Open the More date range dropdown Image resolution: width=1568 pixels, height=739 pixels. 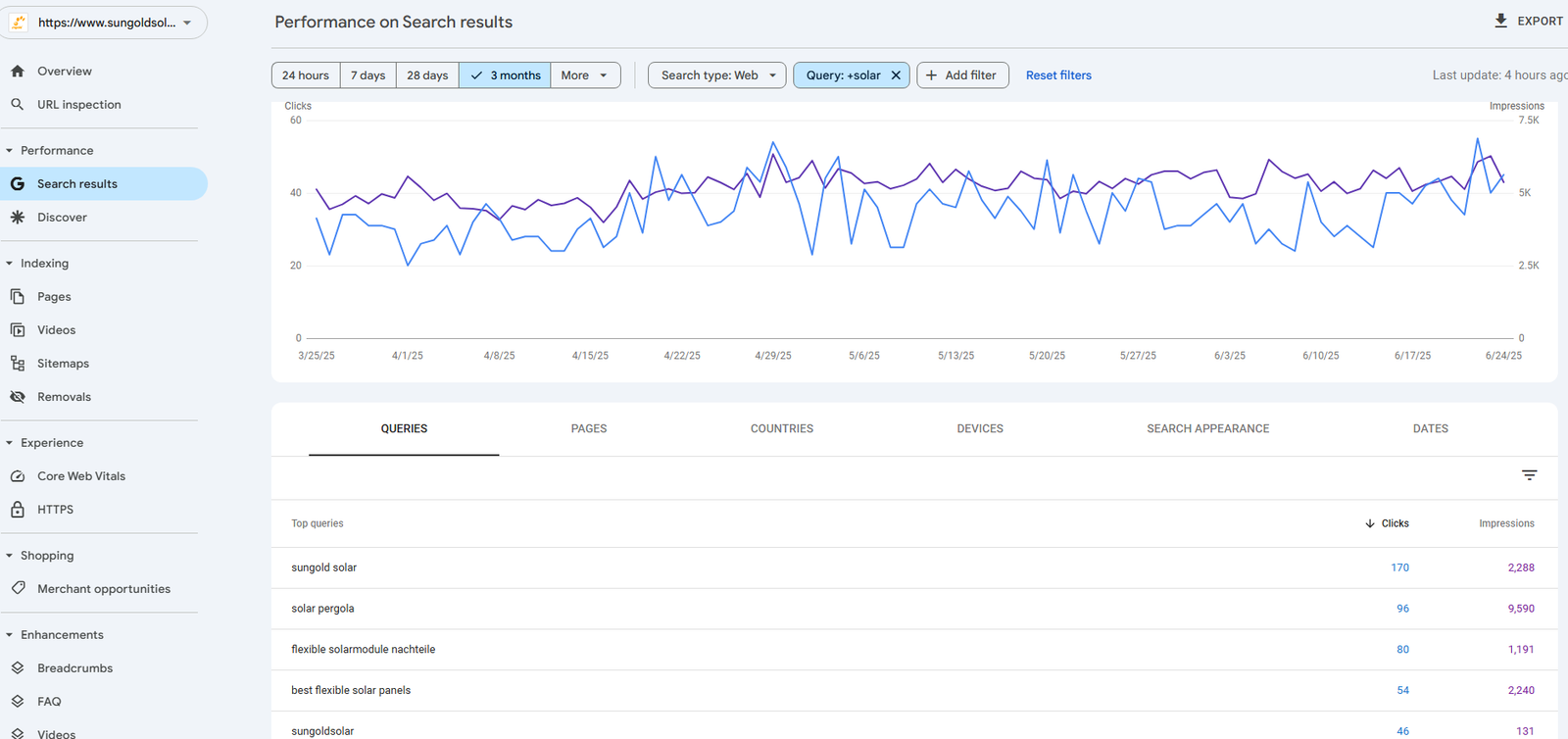click(585, 75)
